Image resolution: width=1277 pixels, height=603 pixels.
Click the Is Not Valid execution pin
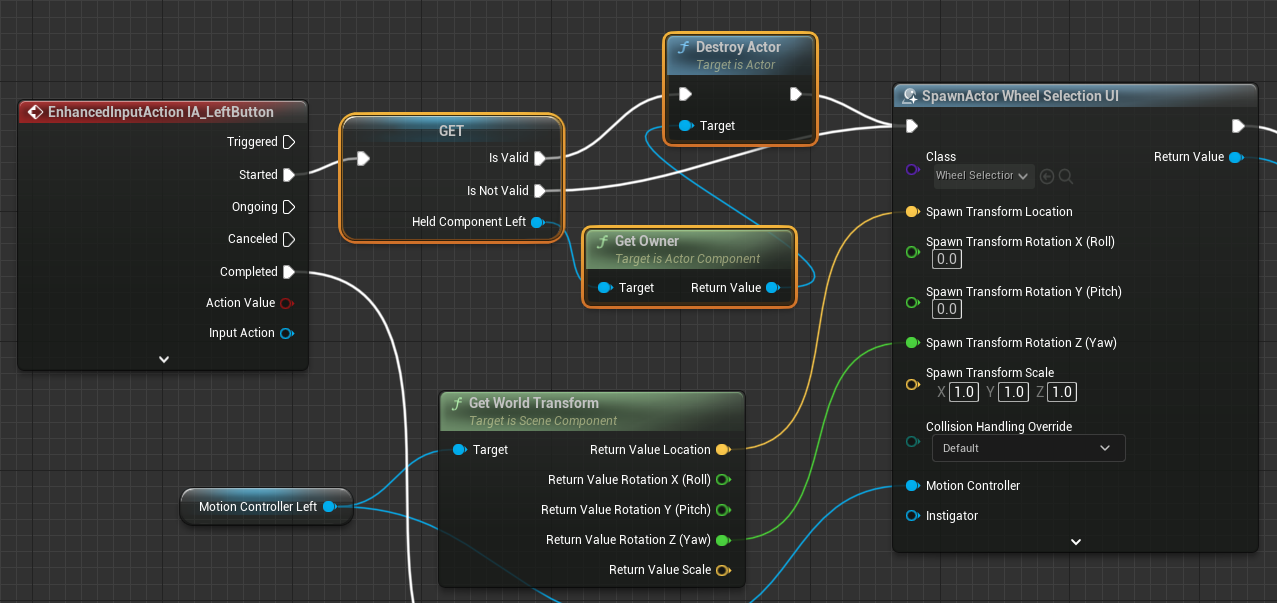pos(540,191)
